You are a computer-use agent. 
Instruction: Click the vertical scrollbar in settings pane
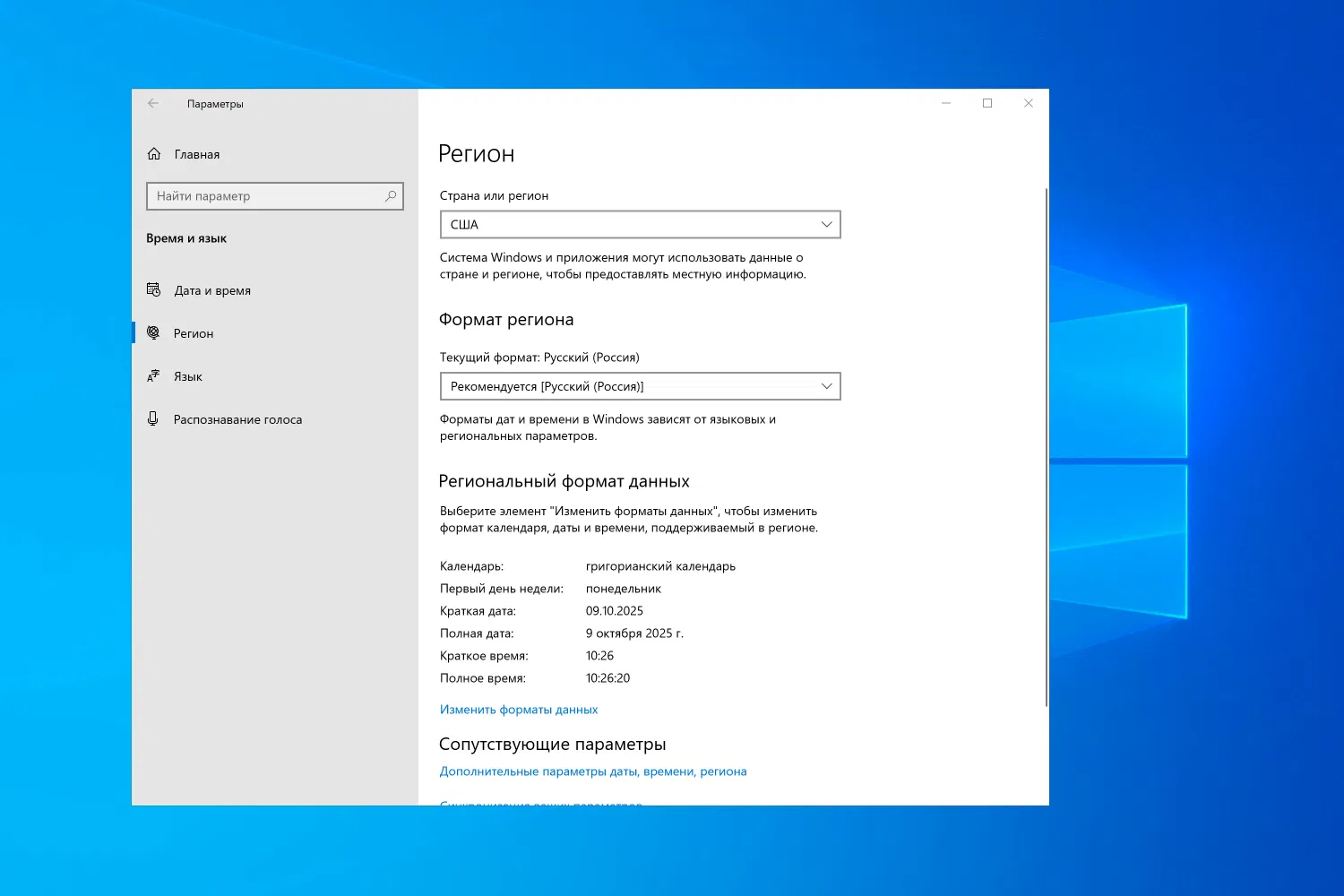1046,448
